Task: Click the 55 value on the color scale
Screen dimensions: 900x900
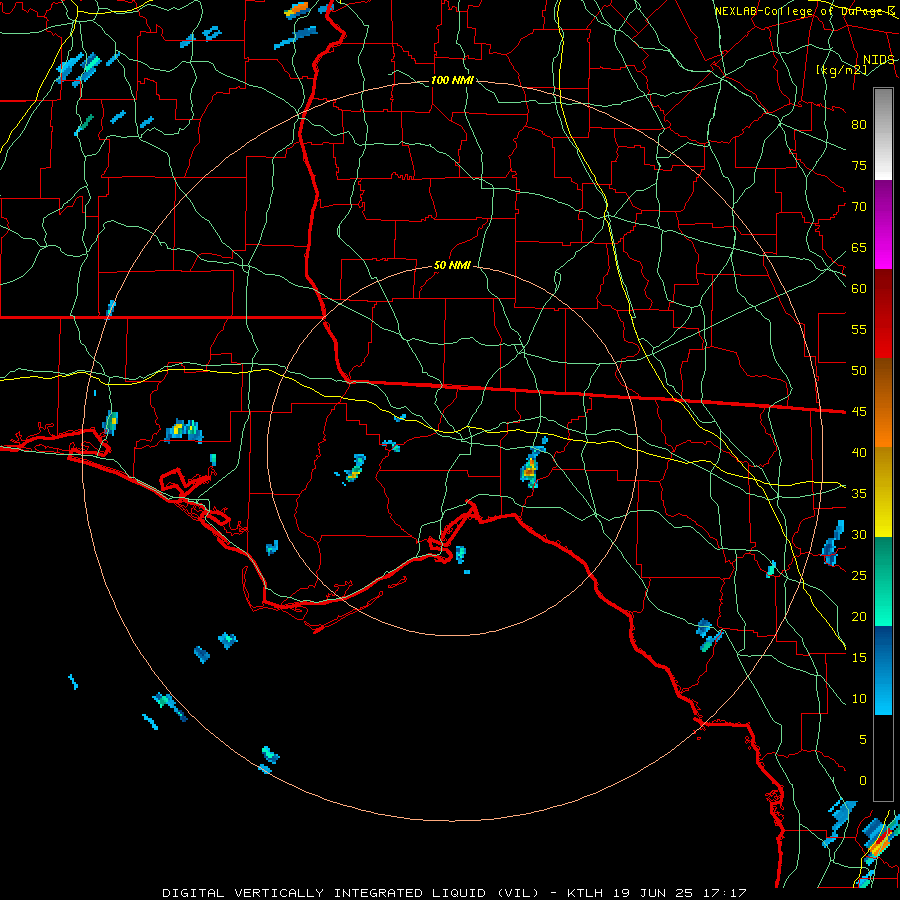Action: tap(859, 329)
